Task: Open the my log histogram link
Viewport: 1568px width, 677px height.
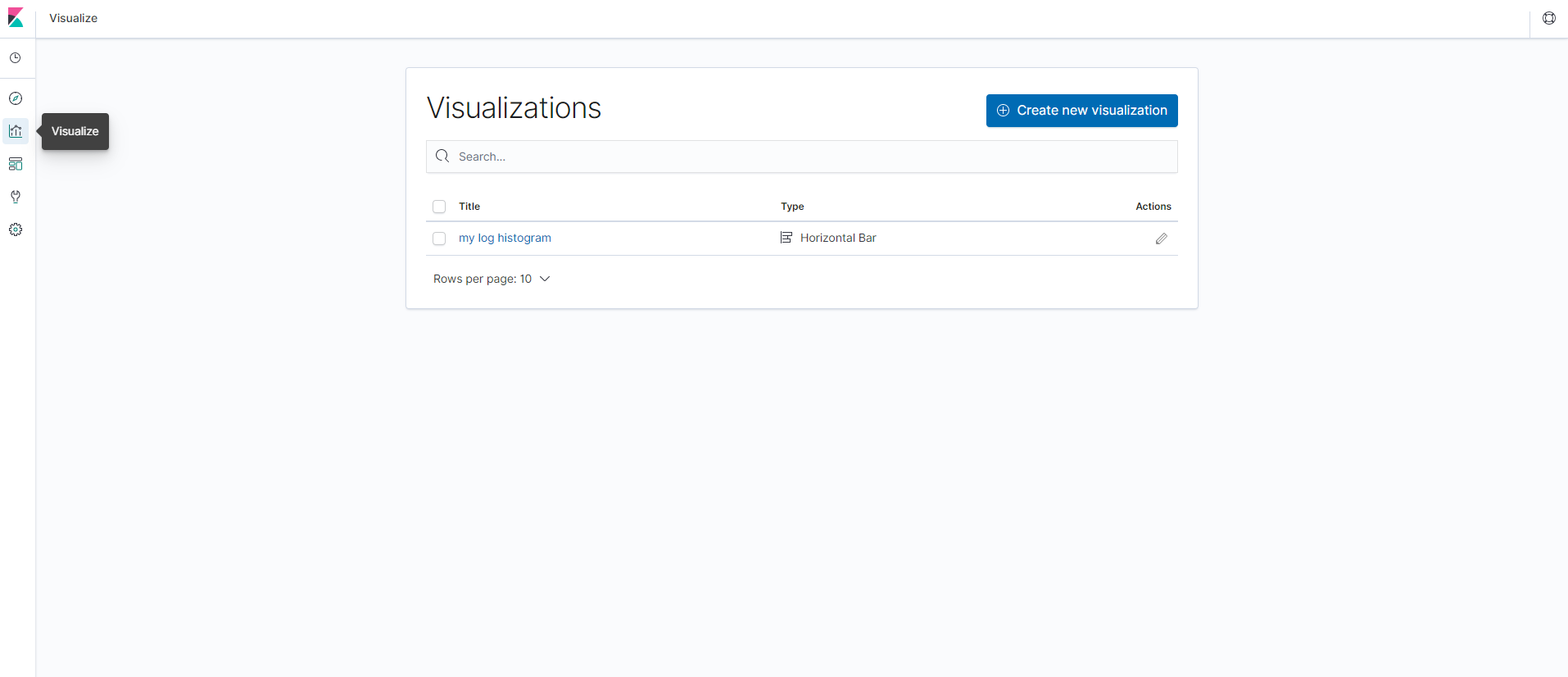Action: (x=505, y=238)
